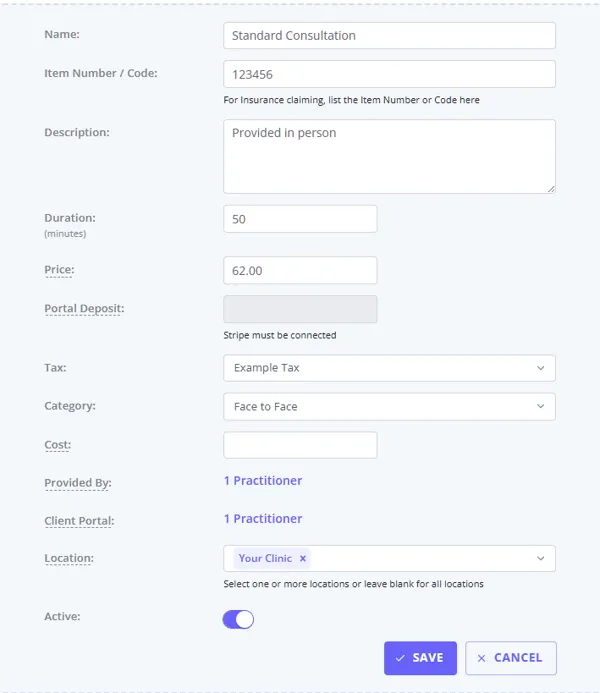
Task: Expand the Location multi-select field
Action: (389, 558)
